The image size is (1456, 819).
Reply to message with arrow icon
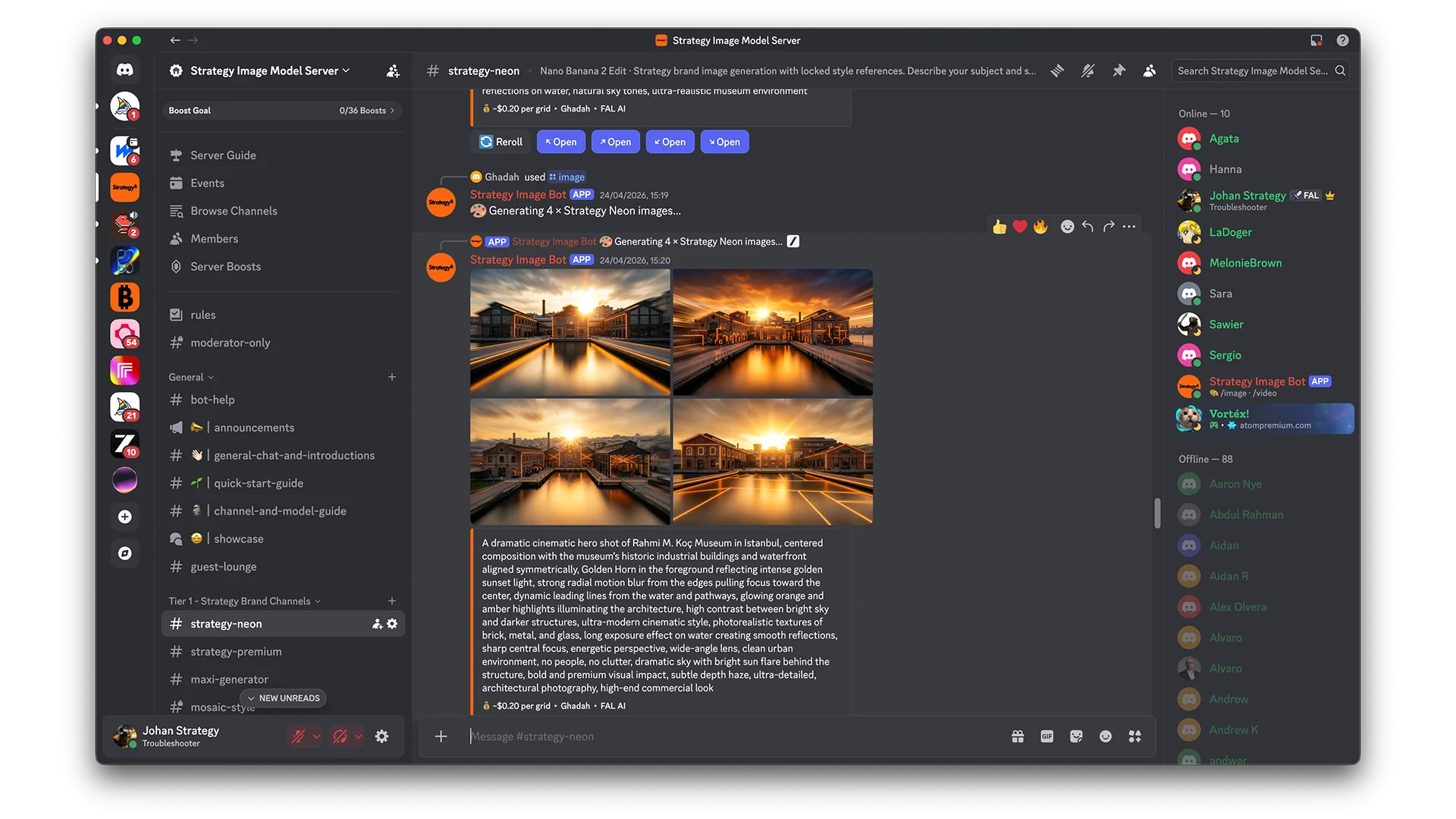click(x=1087, y=227)
